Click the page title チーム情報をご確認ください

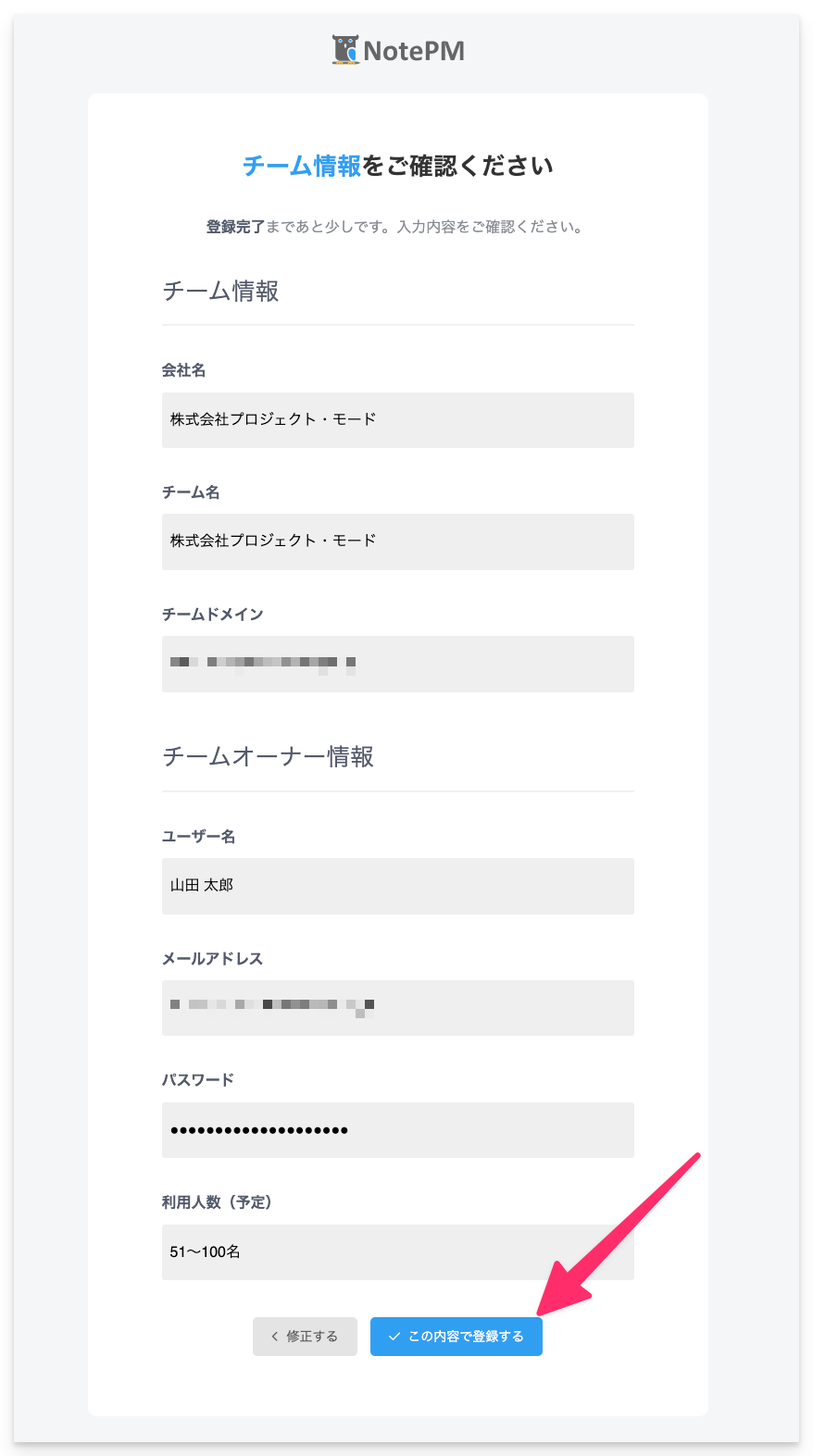(398, 166)
